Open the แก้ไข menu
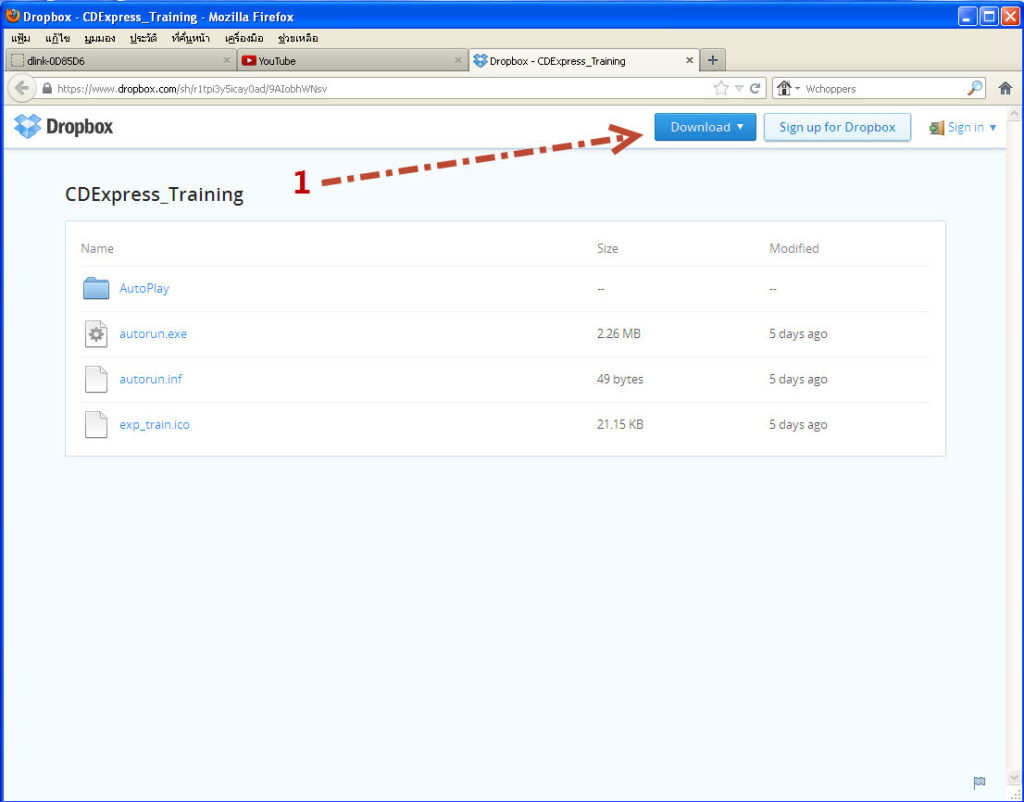Viewport: 1024px width, 802px height. point(57,38)
